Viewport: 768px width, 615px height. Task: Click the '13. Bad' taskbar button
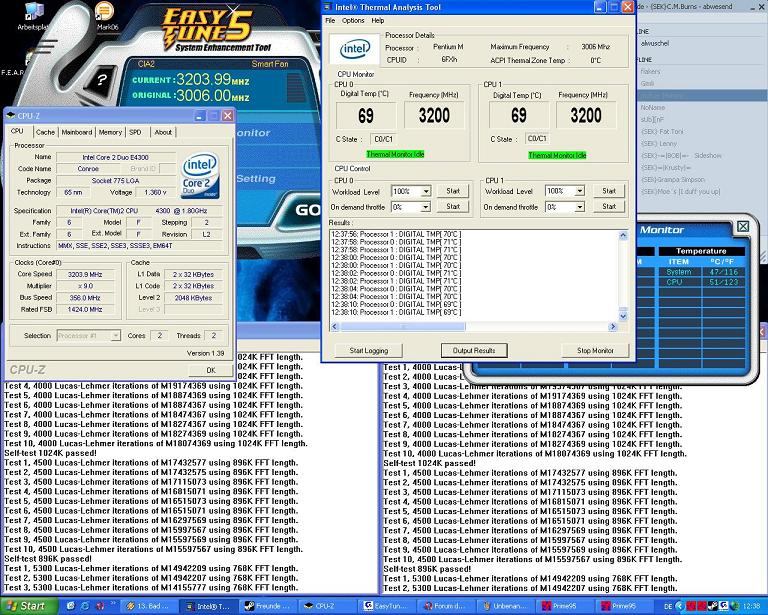click(149, 606)
